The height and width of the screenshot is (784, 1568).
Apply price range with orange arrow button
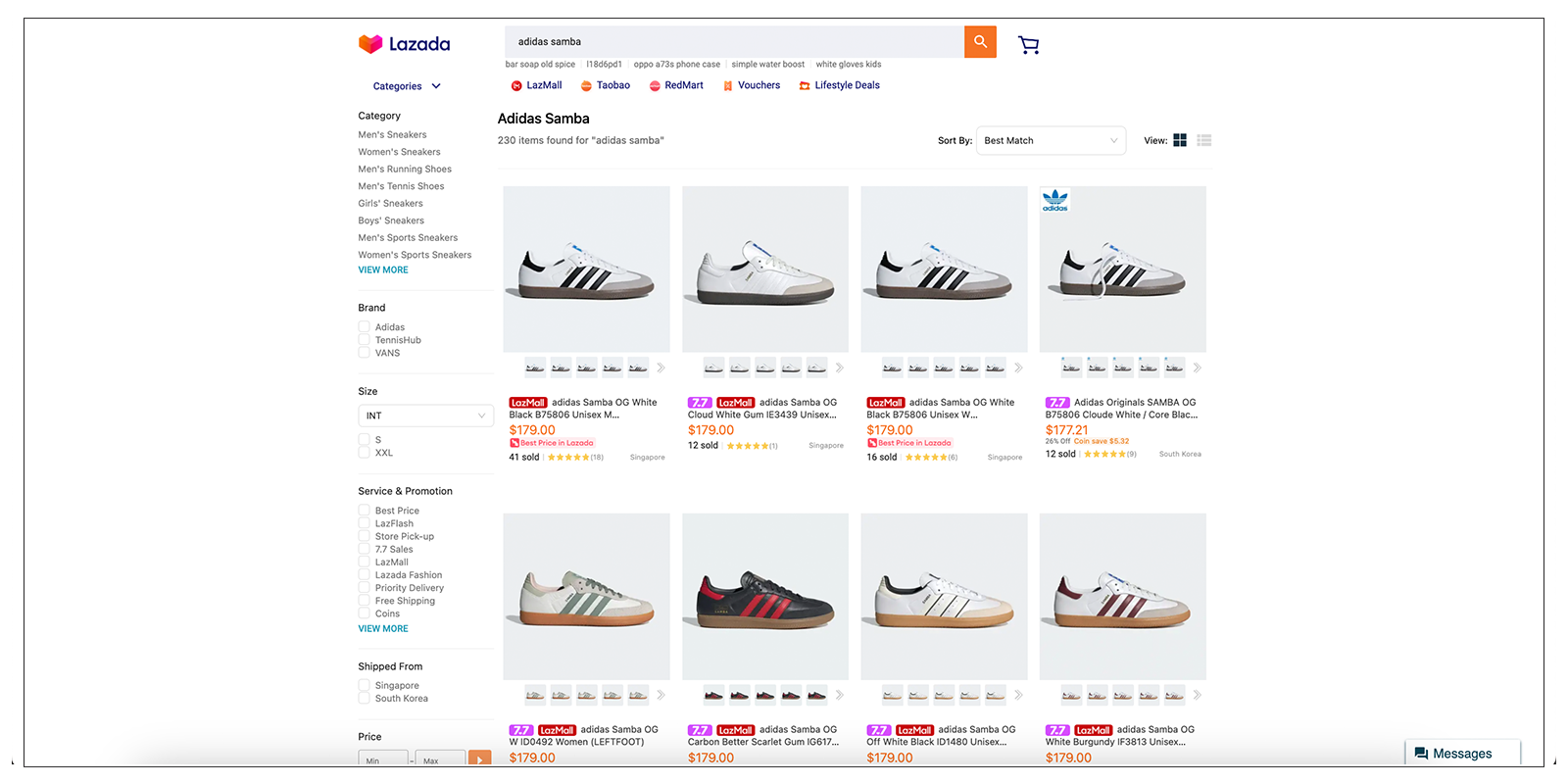[x=479, y=759]
